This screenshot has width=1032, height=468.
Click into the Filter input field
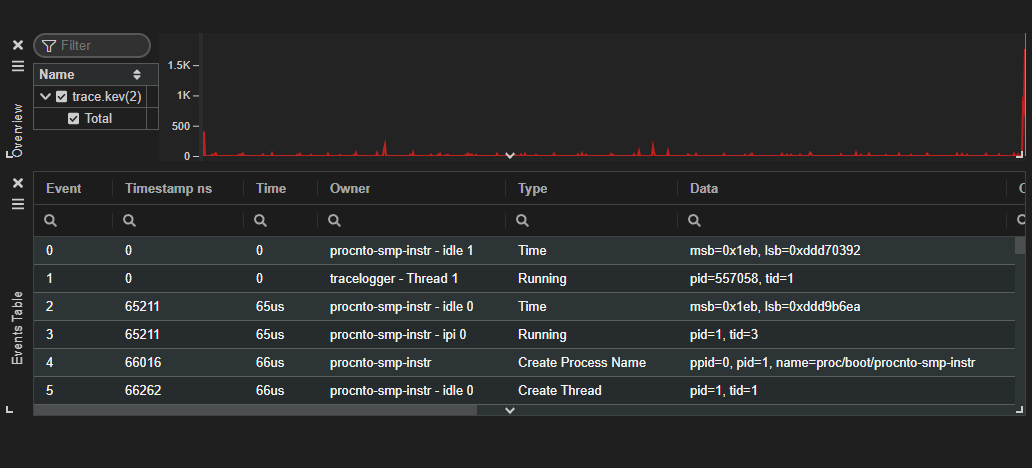pos(100,46)
